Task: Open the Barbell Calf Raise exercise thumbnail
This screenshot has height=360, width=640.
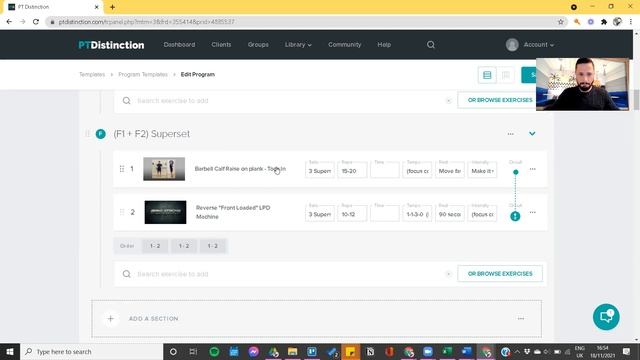Action: pos(164,169)
